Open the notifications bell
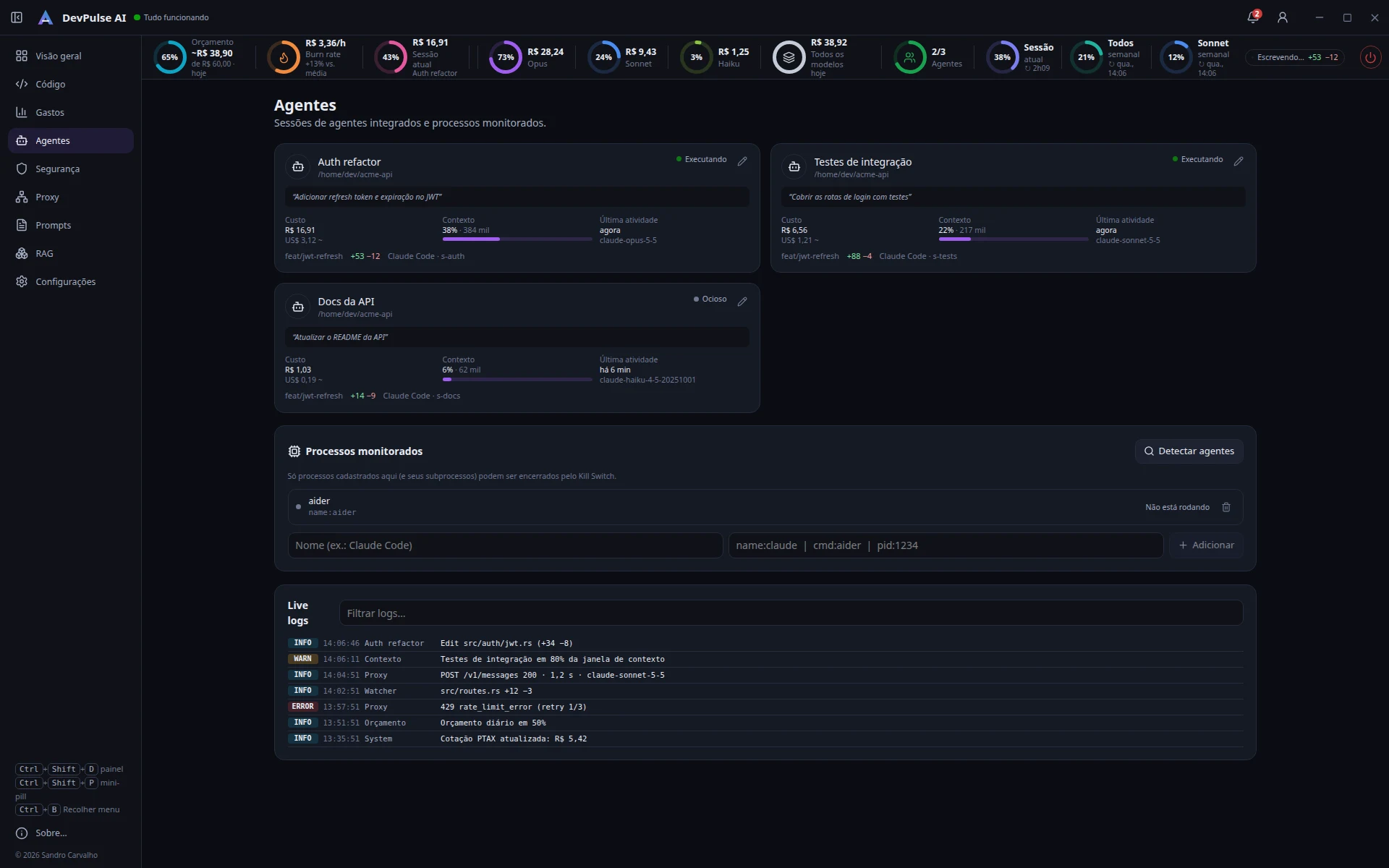This screenshot has height=868, width=1389. point(1253,17)
